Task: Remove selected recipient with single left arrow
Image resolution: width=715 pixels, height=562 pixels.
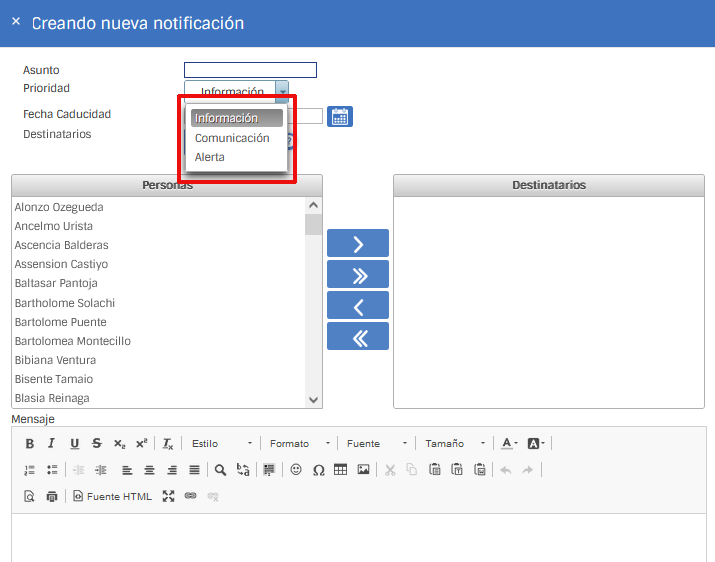Action: pos(358,305)
